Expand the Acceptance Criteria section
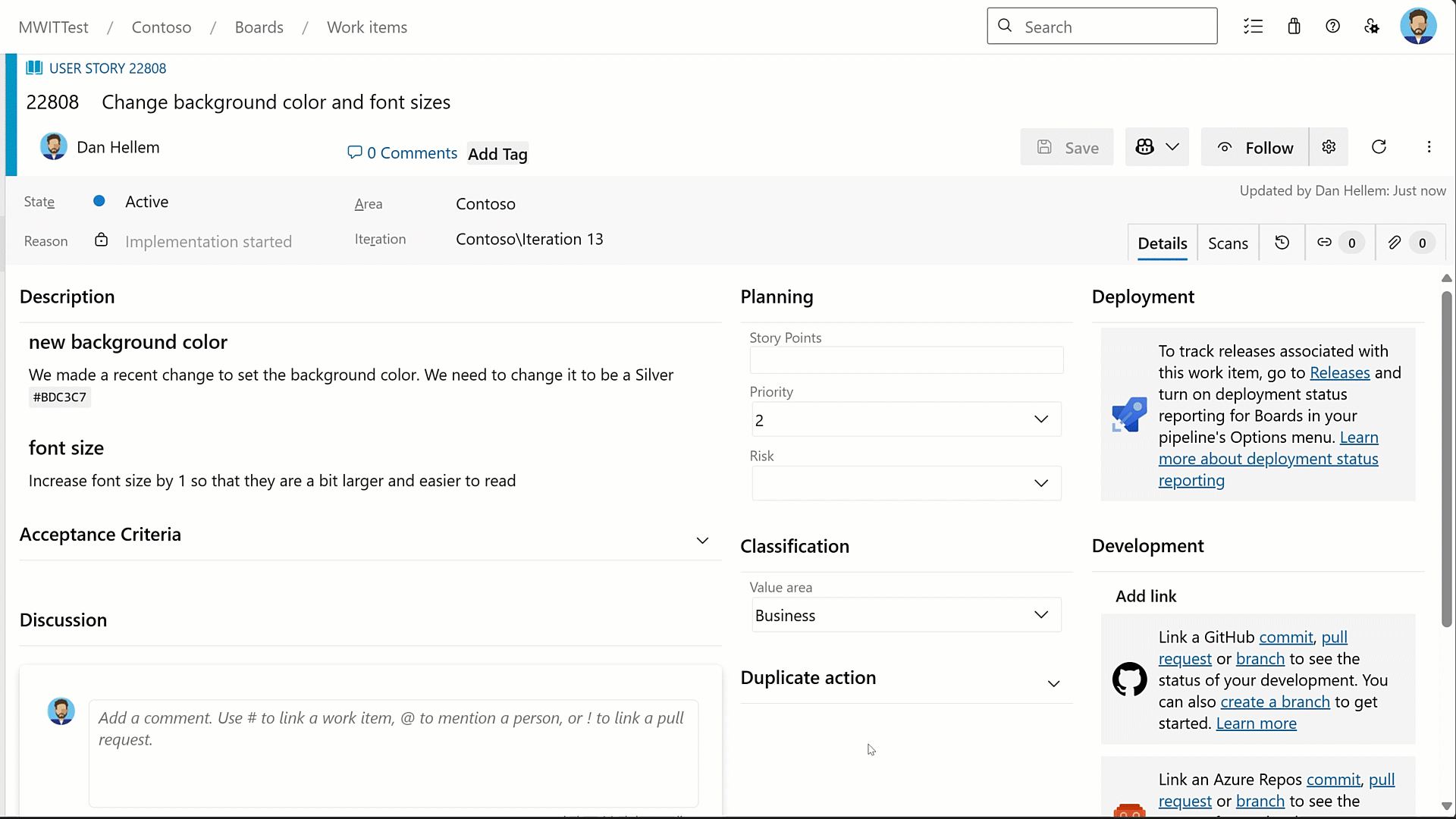 click(702, 541)
